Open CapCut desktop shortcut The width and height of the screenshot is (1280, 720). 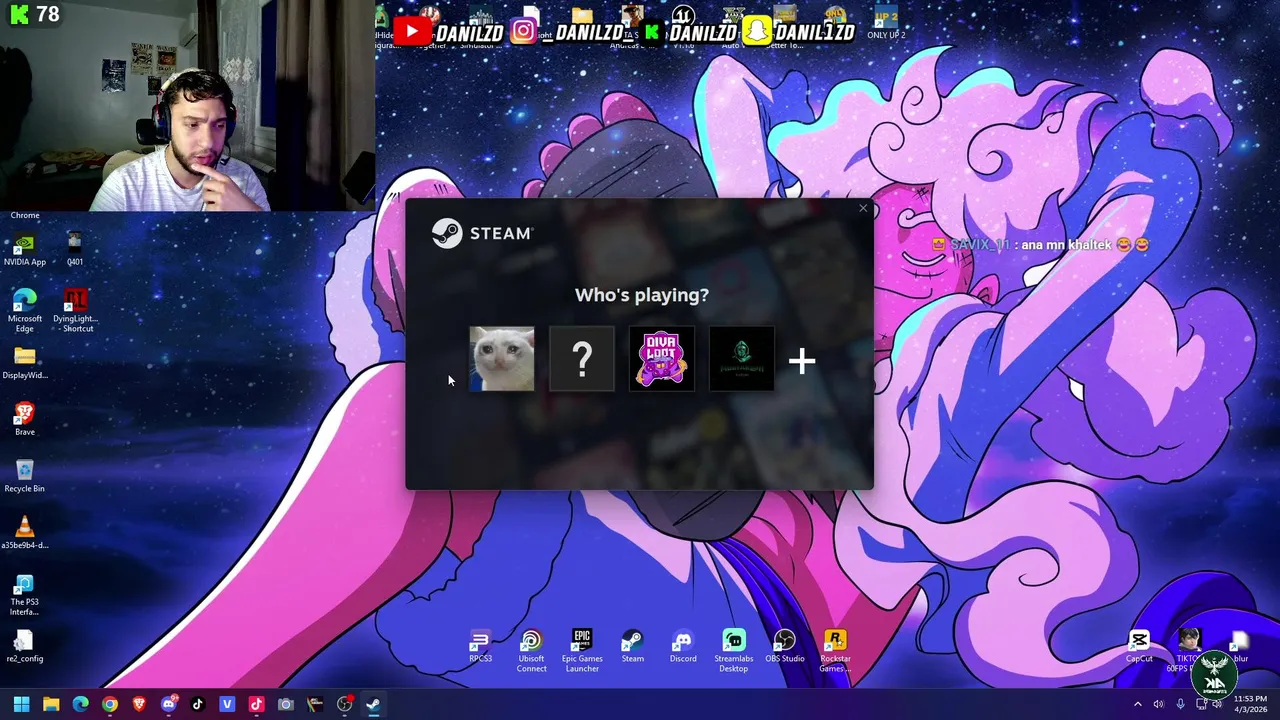[x=1139, y=646]
